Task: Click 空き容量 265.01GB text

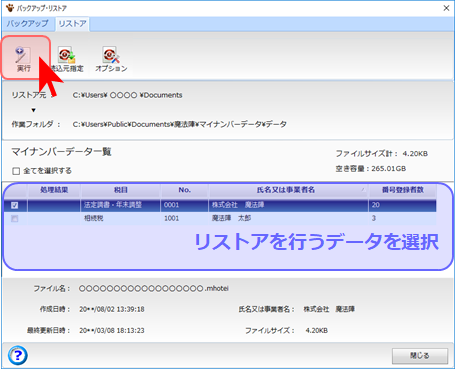Action: coord(371,169)
